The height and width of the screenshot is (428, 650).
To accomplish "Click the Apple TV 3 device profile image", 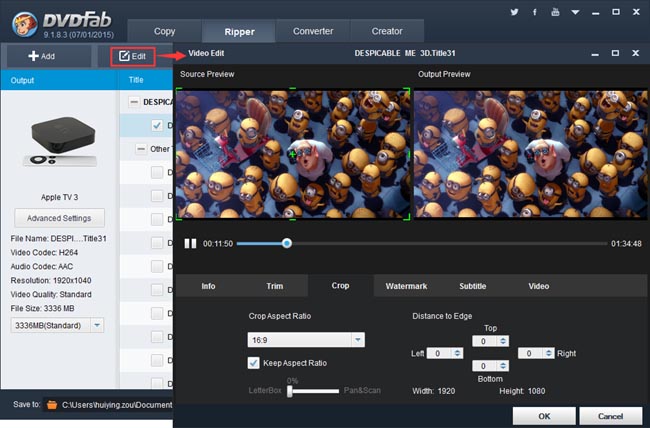I will pos(61,141).
